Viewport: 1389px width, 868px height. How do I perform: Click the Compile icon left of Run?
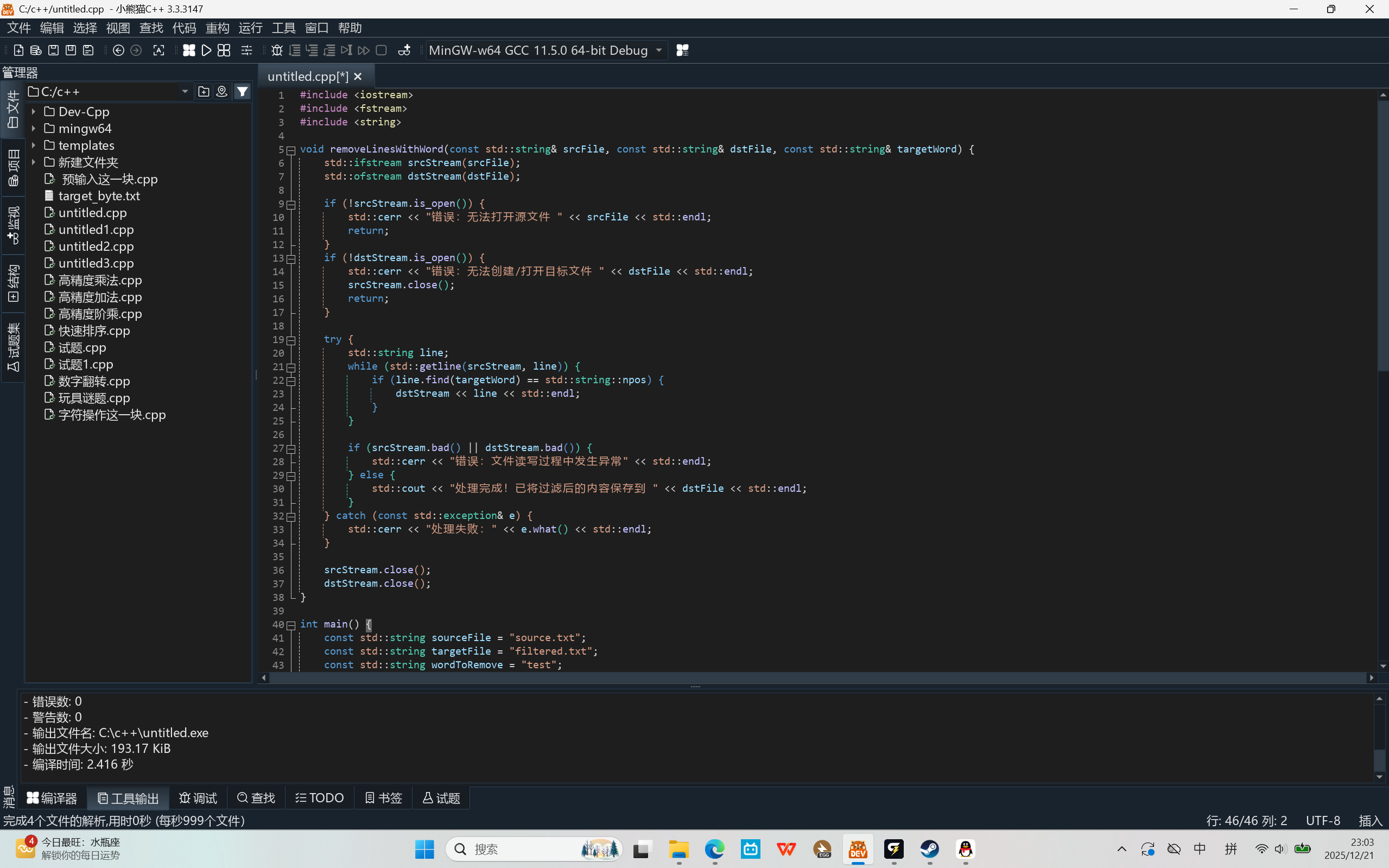pos(189,50)
